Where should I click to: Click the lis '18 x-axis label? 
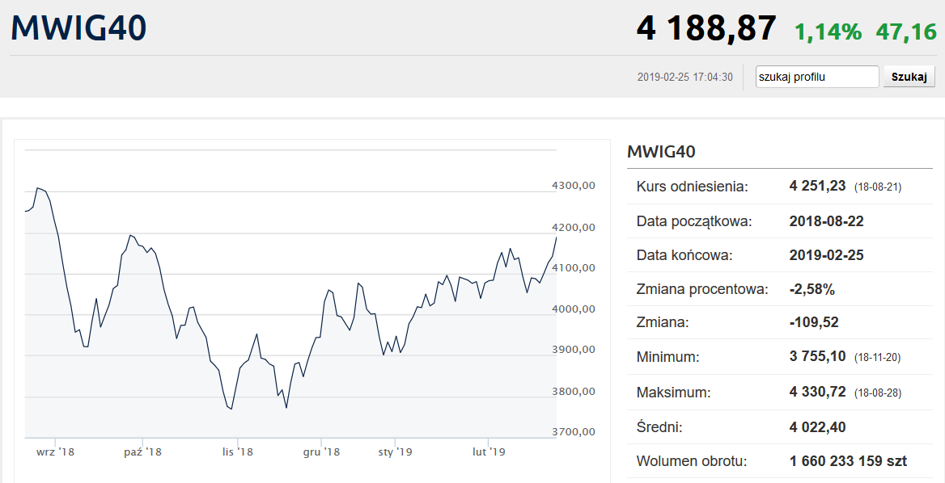[x=237, y=452]
